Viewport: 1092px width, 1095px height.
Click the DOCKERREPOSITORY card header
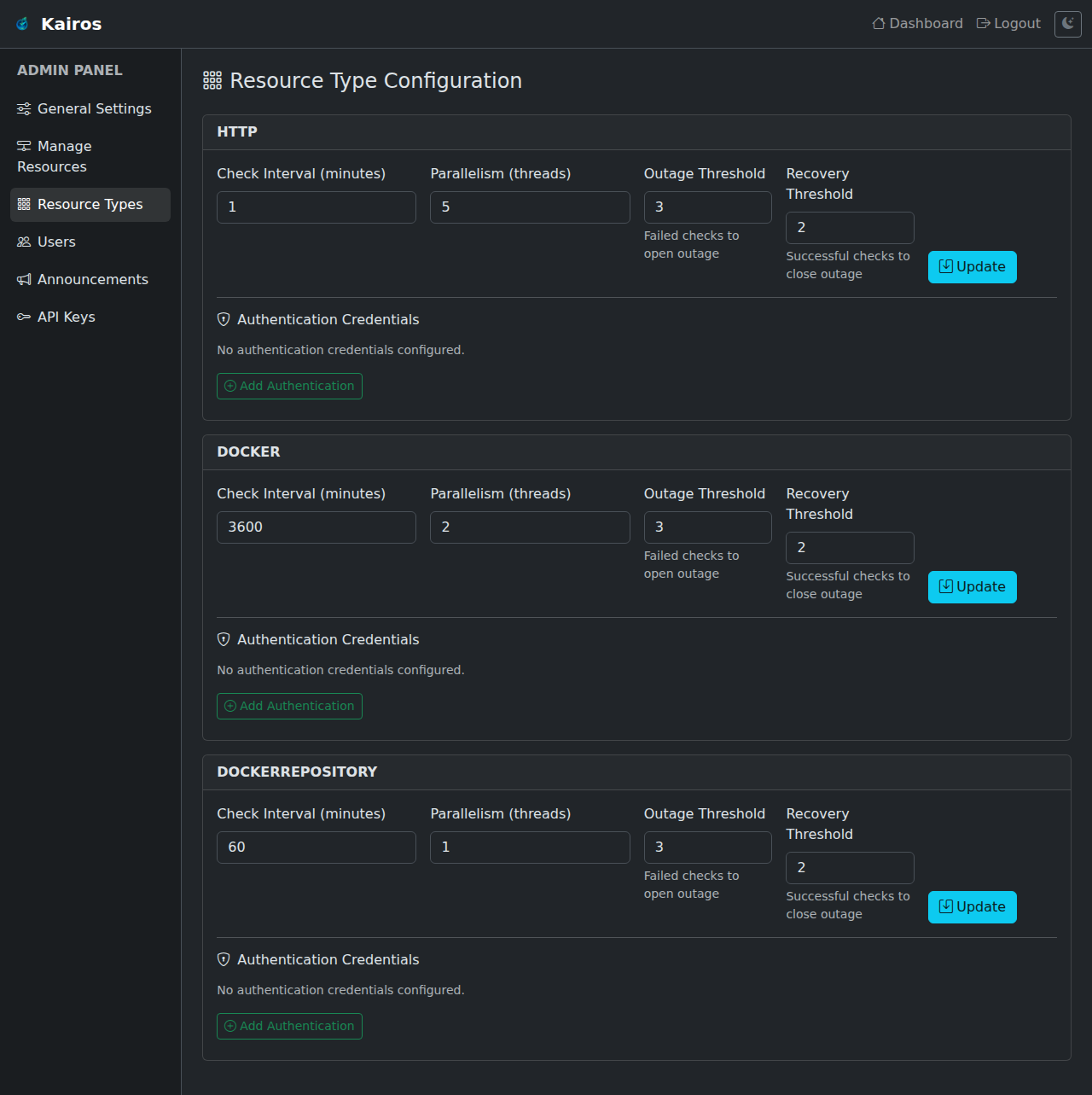click(636, 772)
